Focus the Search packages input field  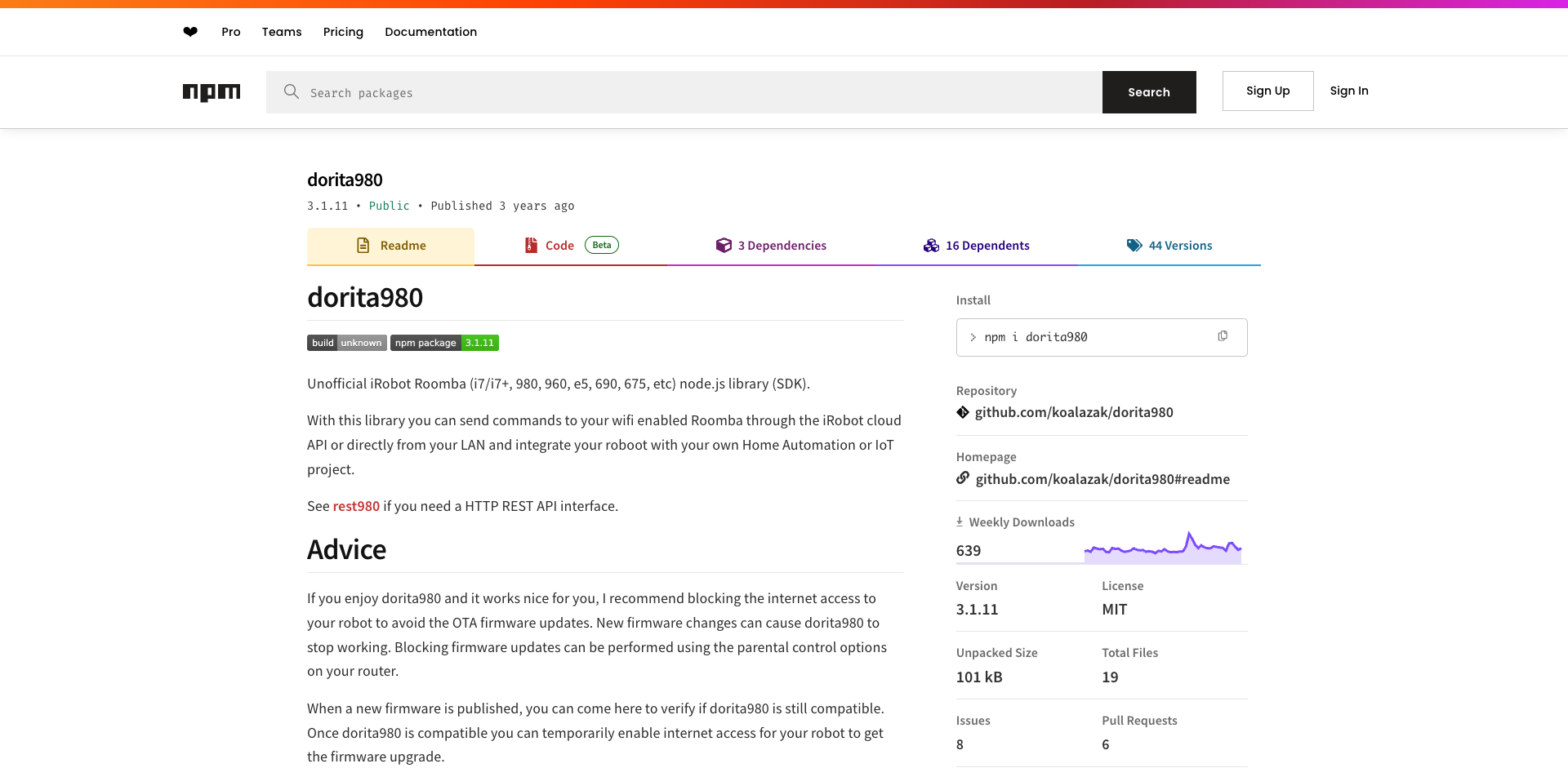[x=684, y=92]
